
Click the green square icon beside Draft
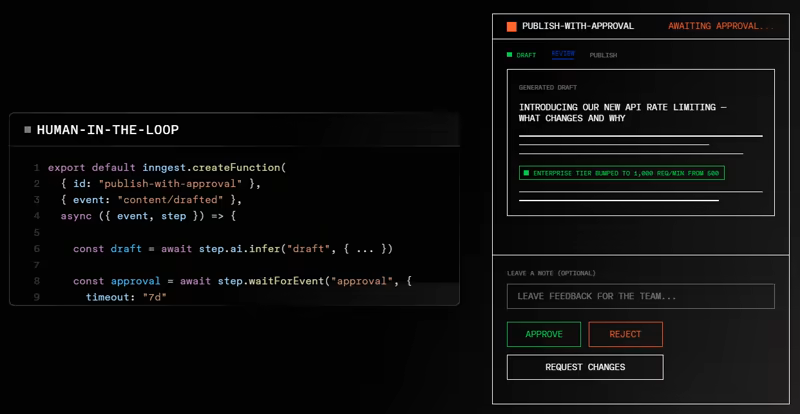click(x=509, y=55)
